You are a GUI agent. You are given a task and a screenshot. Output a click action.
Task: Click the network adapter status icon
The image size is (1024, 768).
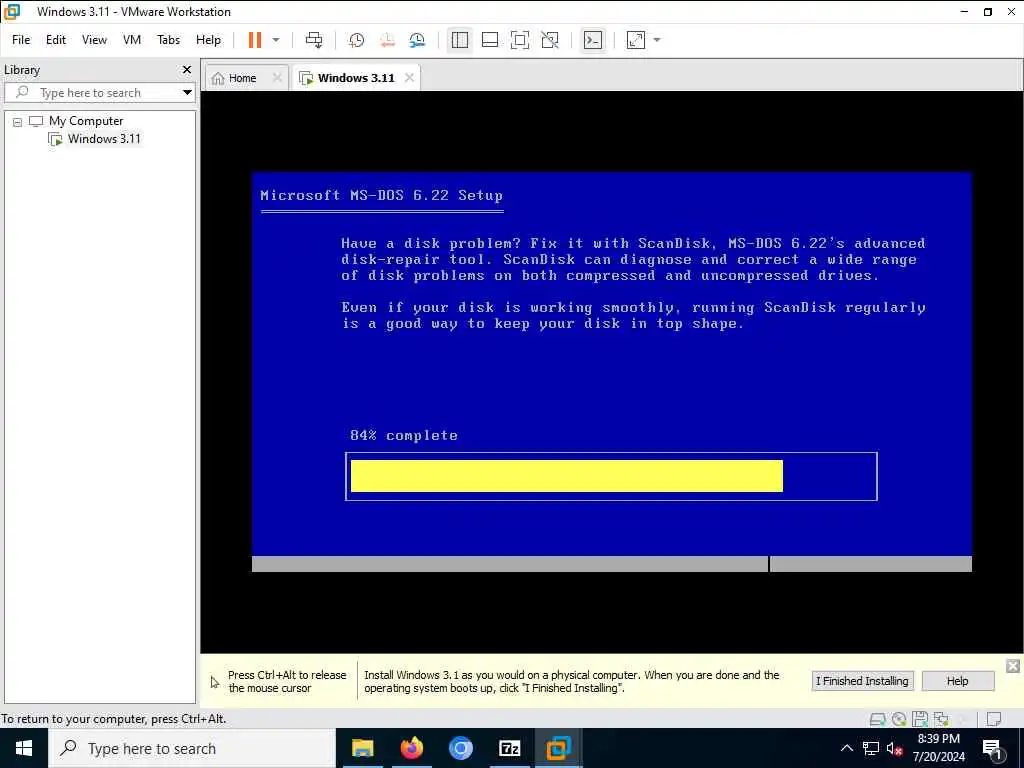[941, 719]
